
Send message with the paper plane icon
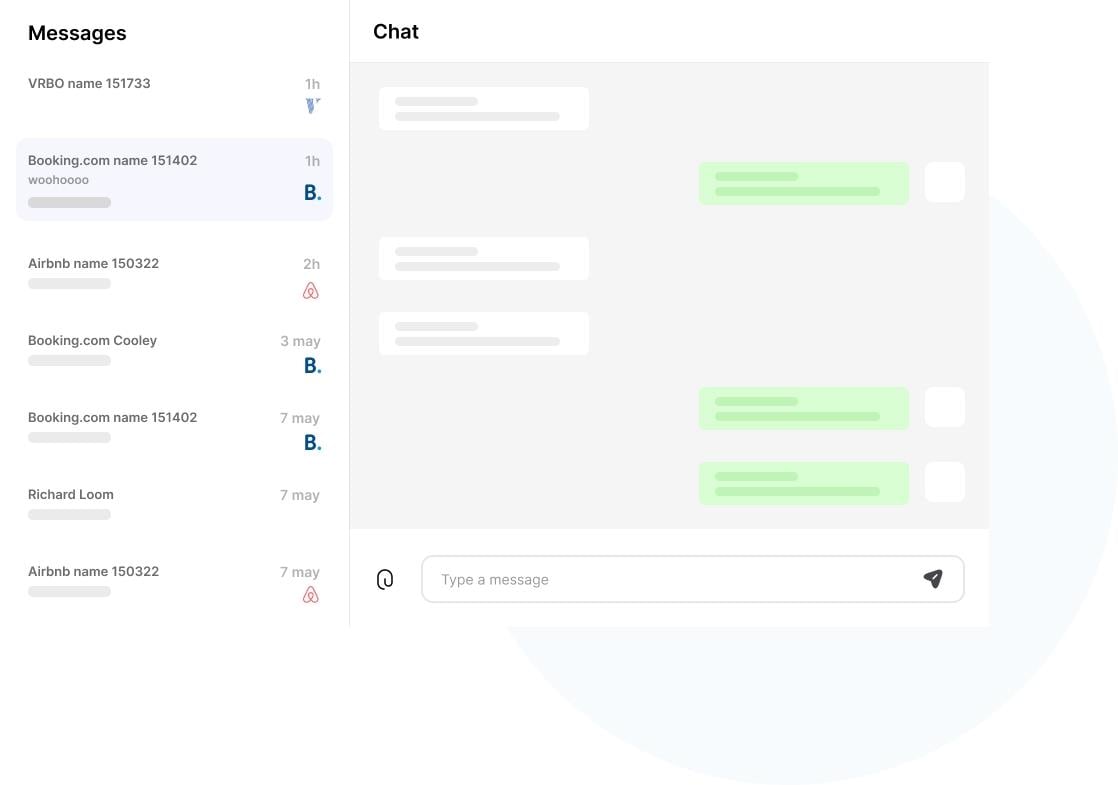coord(933,578)
